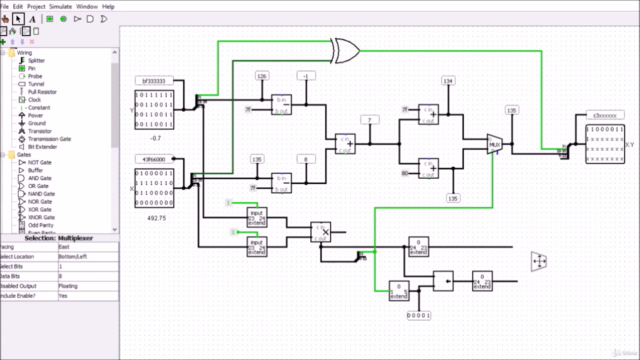Switch to edit circuit appearance icon
This screenshot has height=360, width=640.
(x=36, y=31)
